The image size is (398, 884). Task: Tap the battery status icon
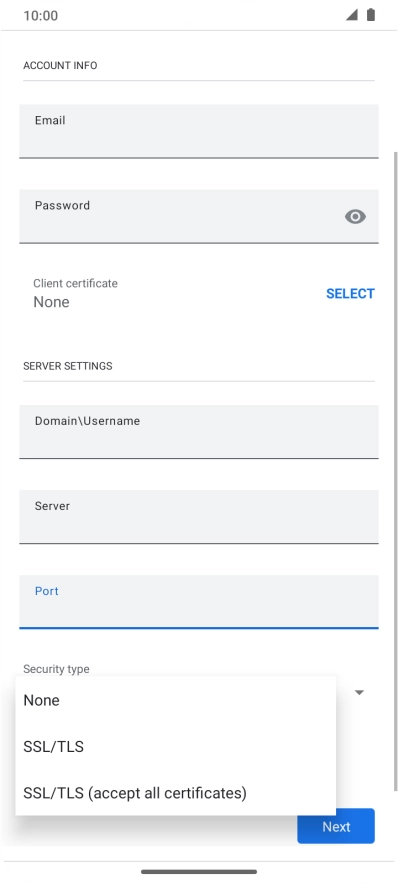[x=370, y=15]
